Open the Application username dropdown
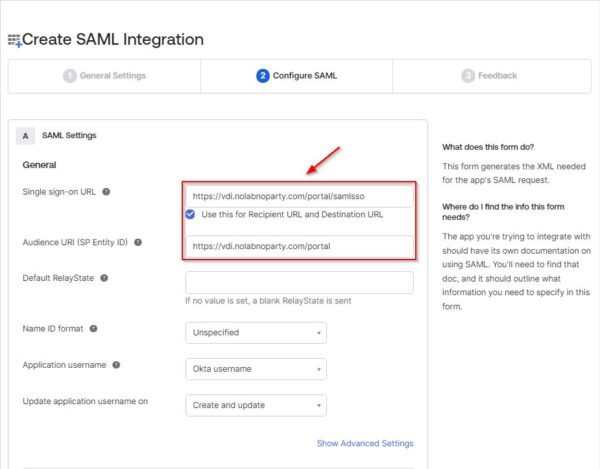 tap(256, 369)
